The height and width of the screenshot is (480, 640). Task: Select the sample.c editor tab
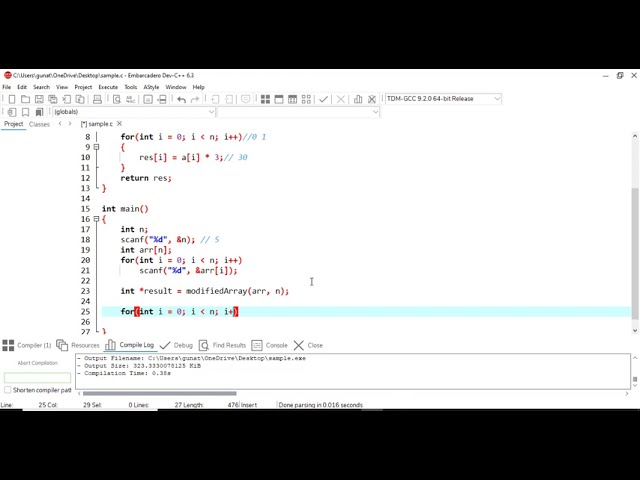tap(97, 124)
